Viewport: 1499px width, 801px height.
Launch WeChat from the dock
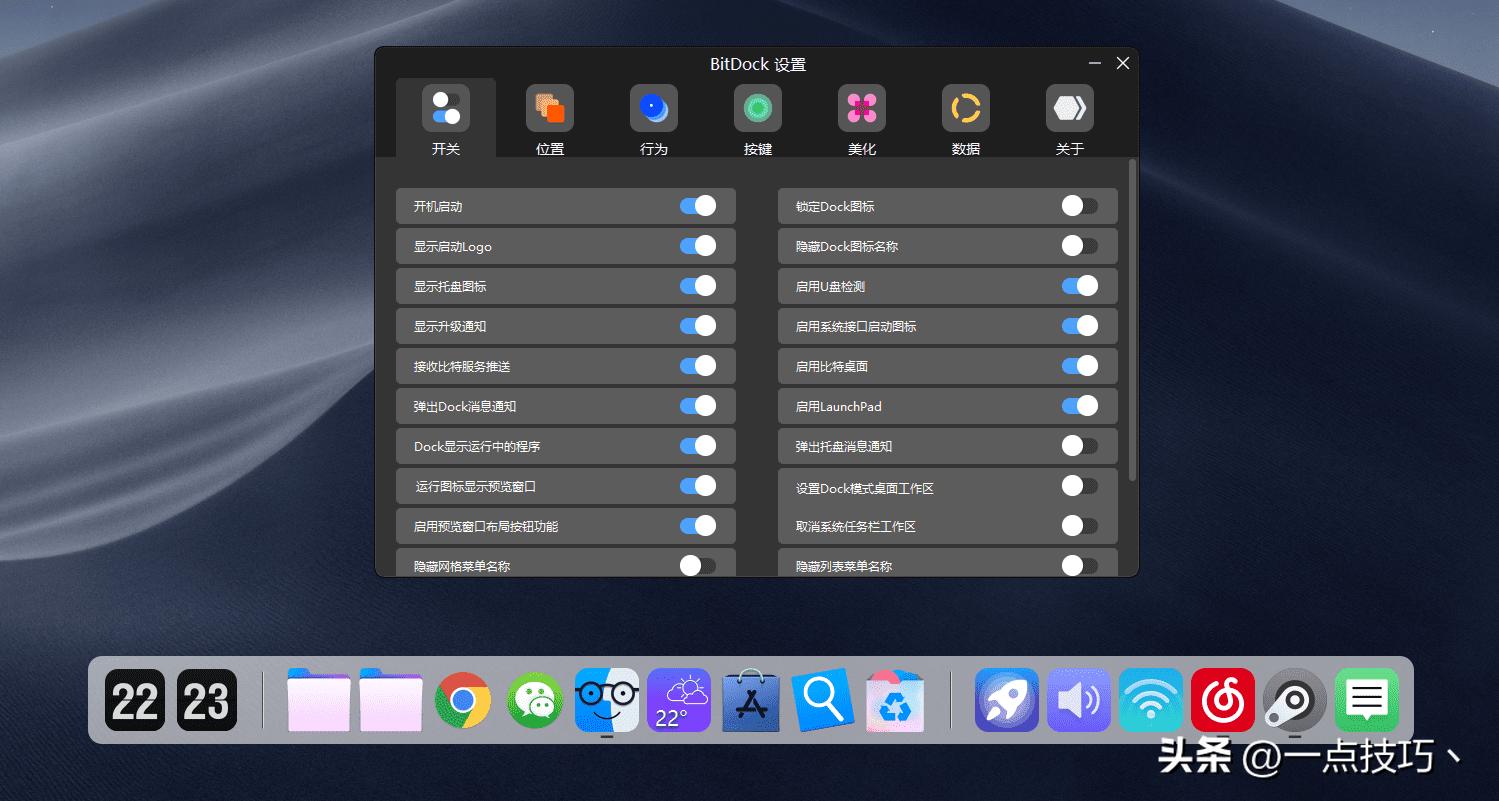534,700
